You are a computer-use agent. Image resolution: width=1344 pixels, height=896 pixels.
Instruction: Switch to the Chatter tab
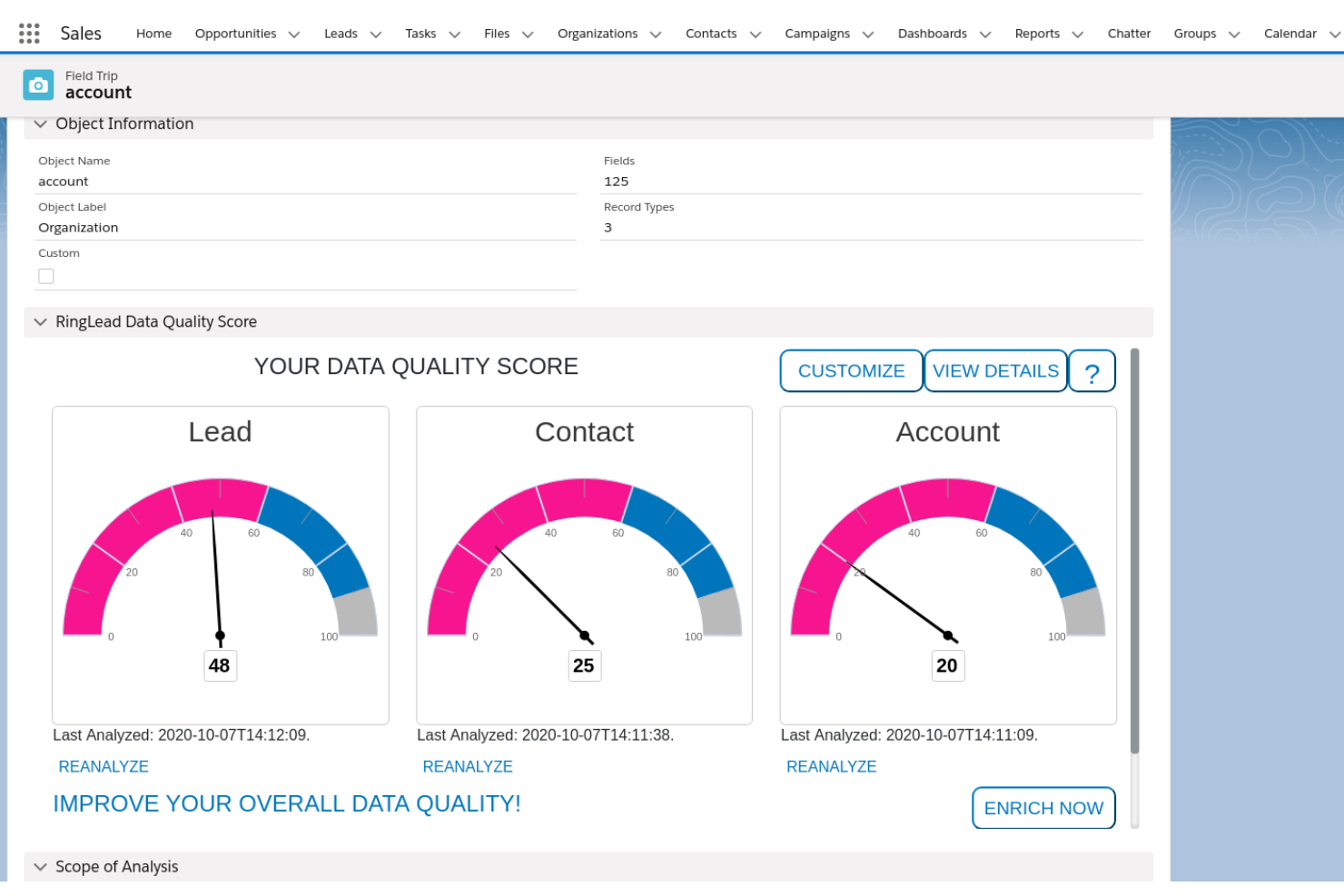click(1129, 34)
